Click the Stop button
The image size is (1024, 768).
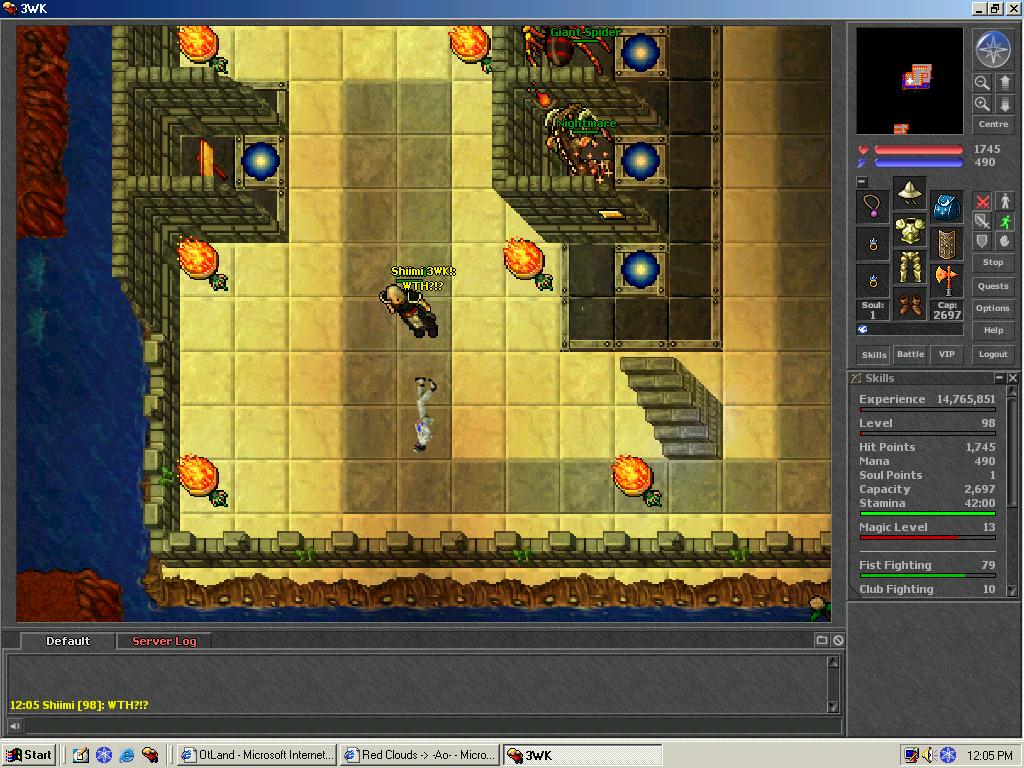[x=993, y=262]
